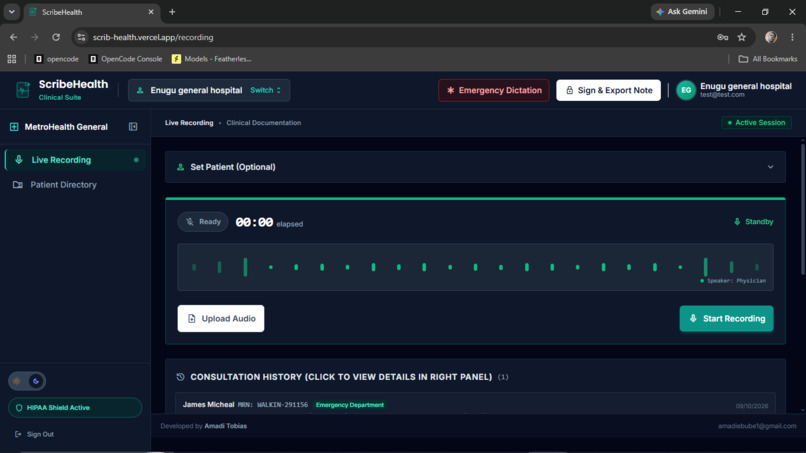Viewport: 806px width, 453px height.
Task: Open the password manager key icon
Action: click(722, 37)
